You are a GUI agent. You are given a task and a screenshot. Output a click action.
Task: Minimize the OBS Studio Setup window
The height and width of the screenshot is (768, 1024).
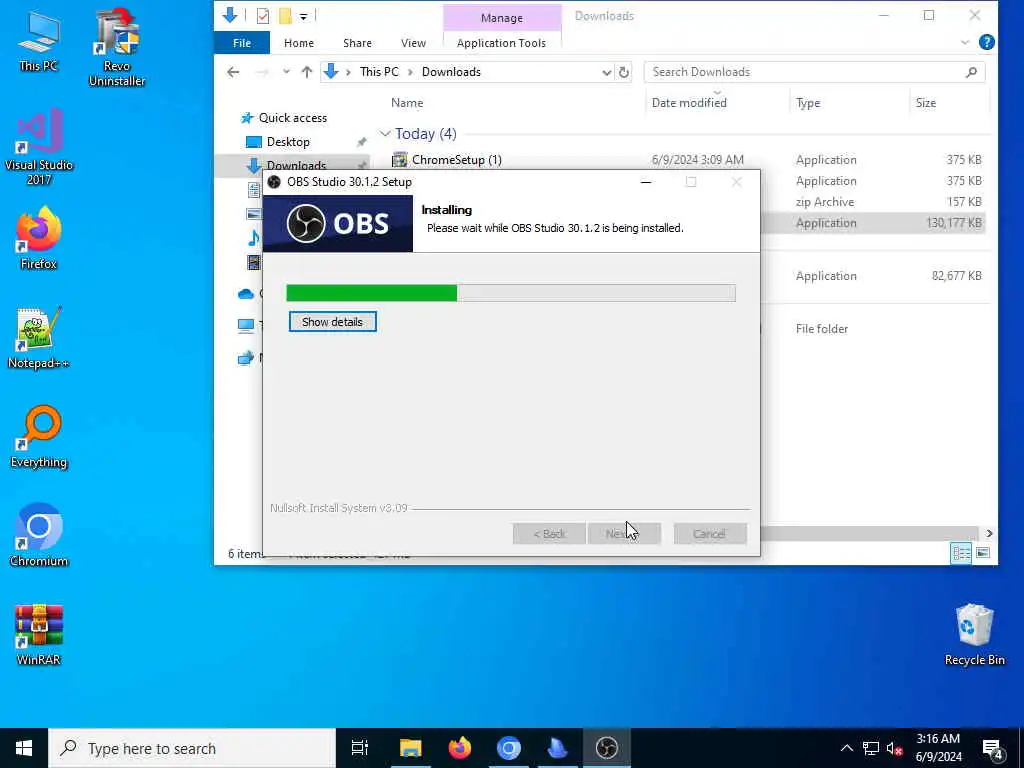coord(646,182)
